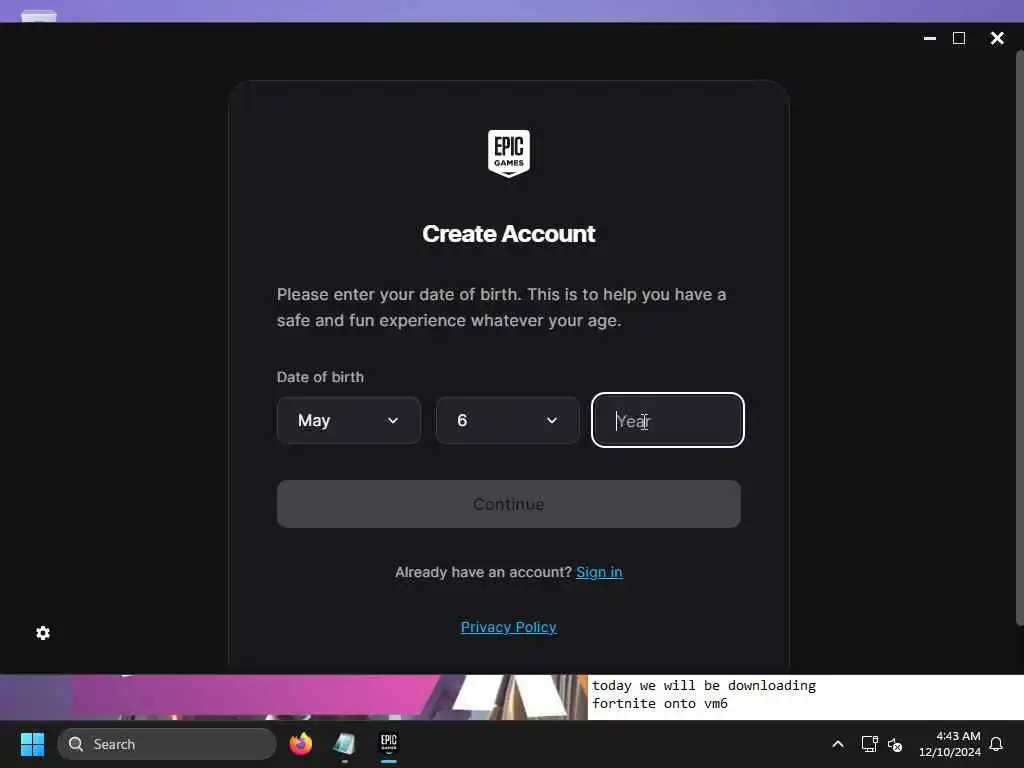The image size is (1024, 768).
Task: Click the 'Already have an account?' text
Action: (x=483, y=572)
